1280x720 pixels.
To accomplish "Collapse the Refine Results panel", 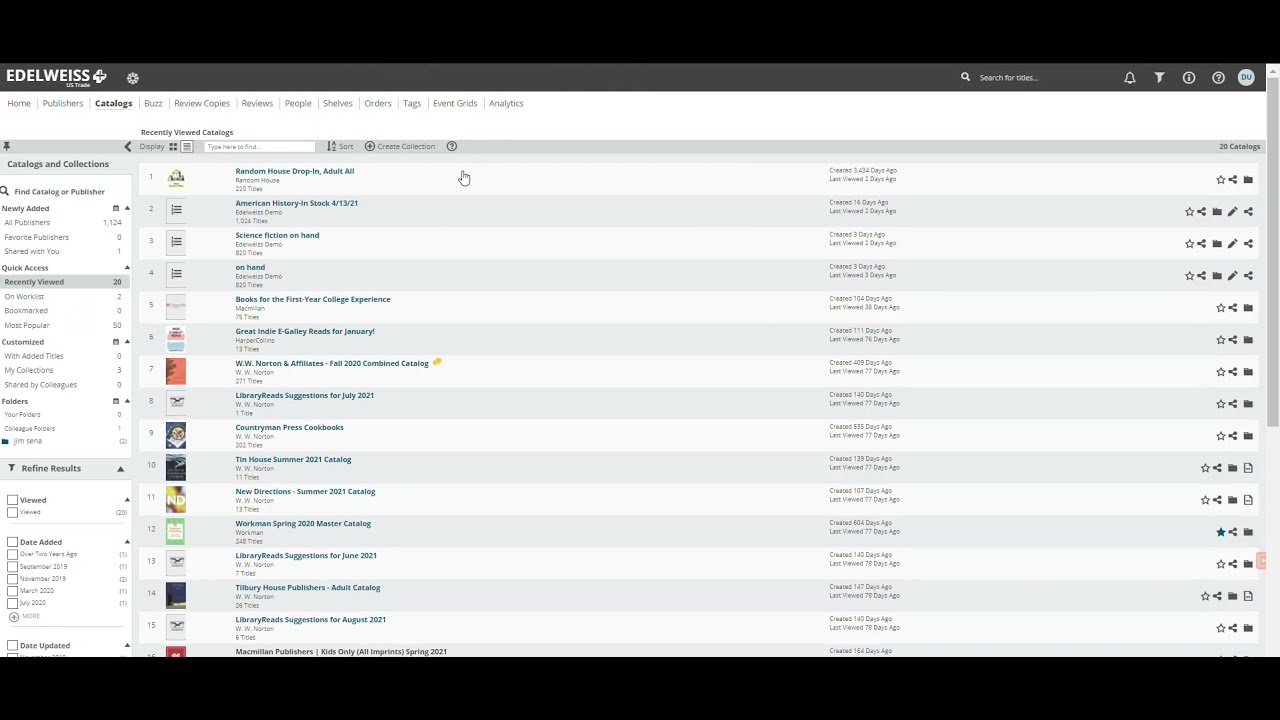I will [x=120, y=469].
